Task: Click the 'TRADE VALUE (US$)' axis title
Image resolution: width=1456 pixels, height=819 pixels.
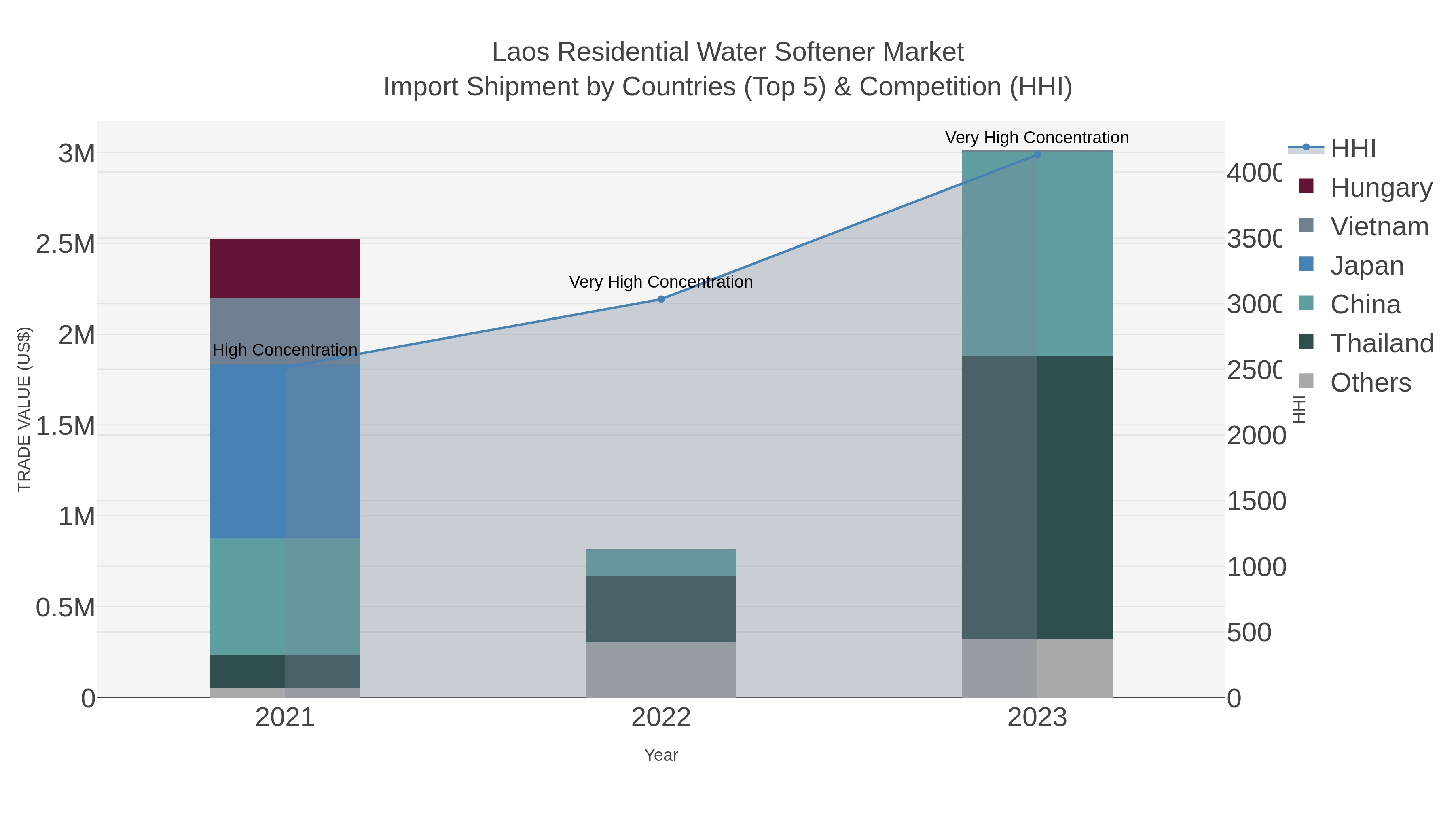Action: 24,409
